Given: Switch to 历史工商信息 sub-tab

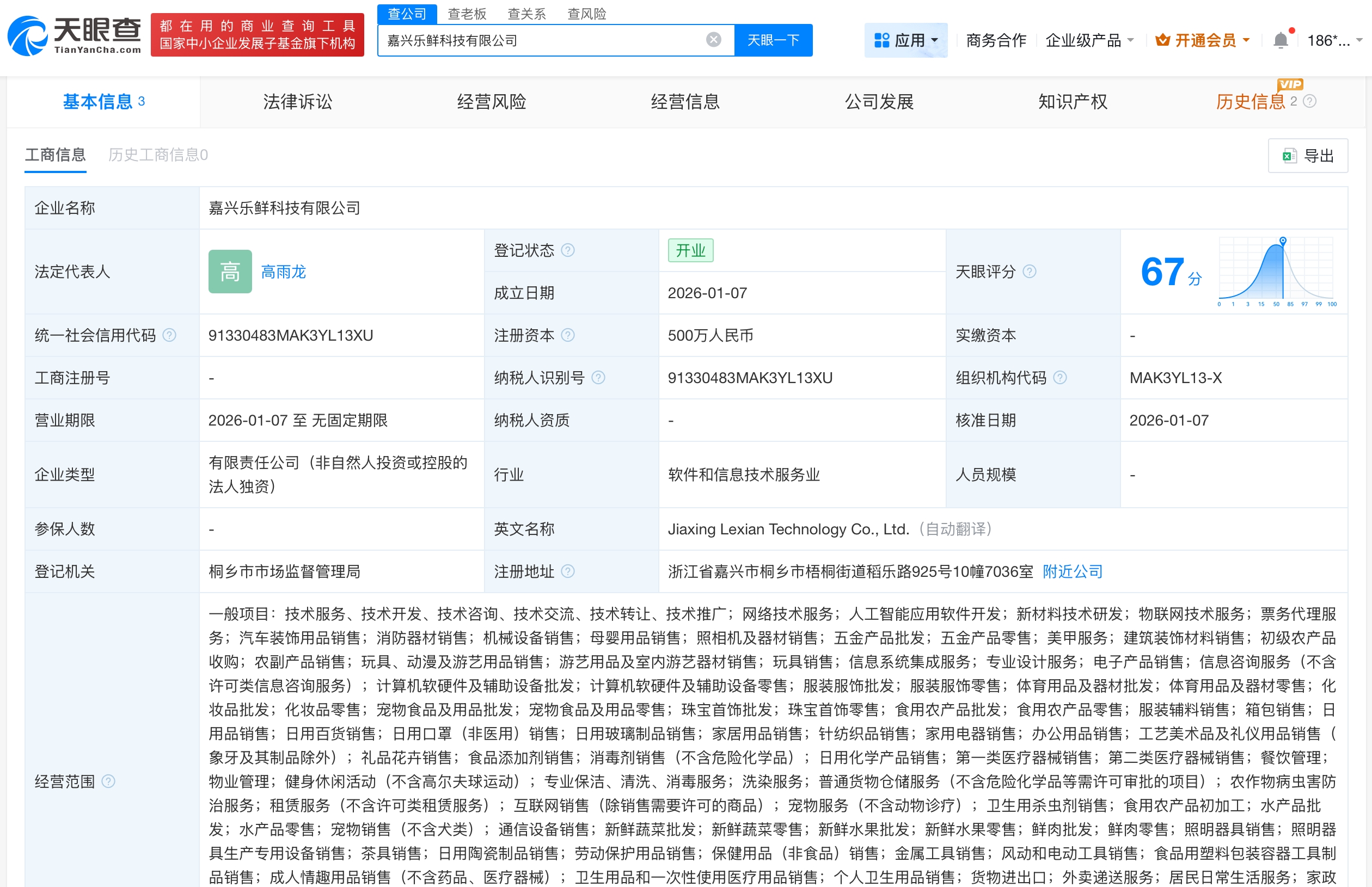Looking at the screenshot, I should pos(158,155).
